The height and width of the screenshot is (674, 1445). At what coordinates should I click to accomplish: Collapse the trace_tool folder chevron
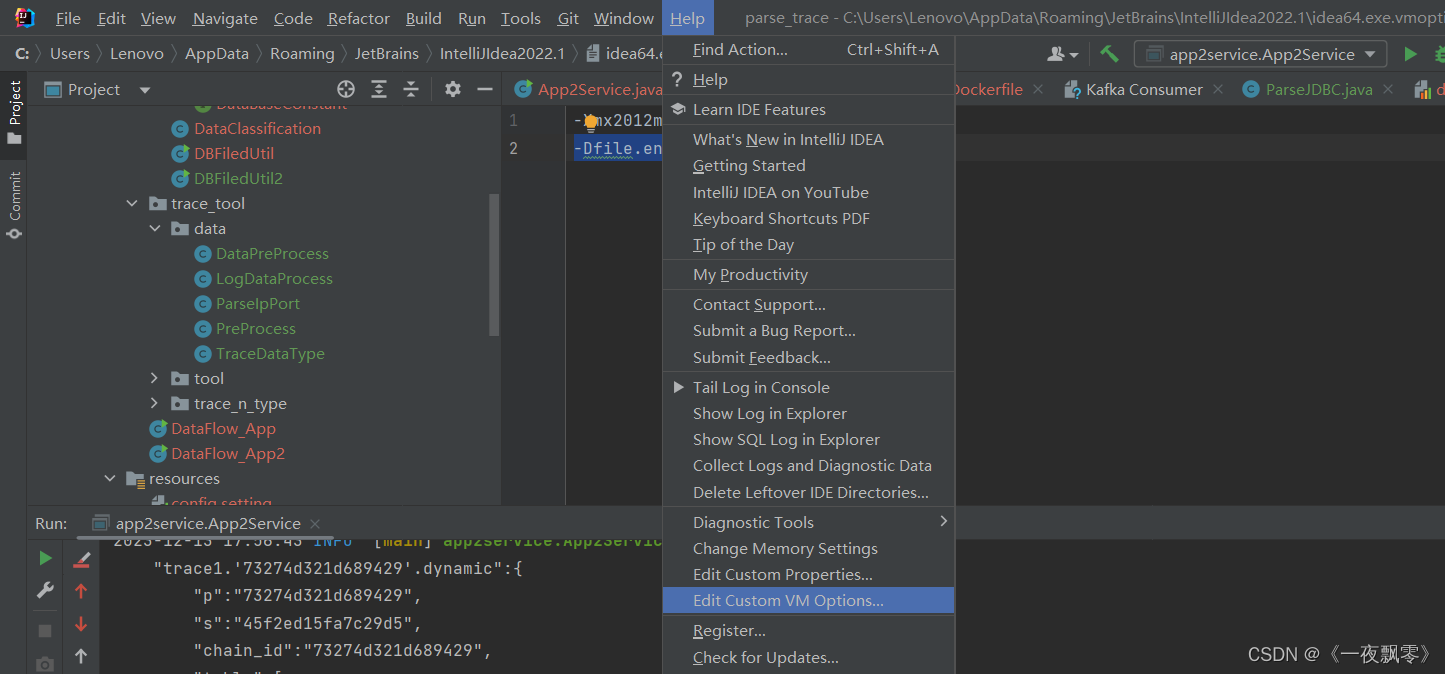pos(132,203)
